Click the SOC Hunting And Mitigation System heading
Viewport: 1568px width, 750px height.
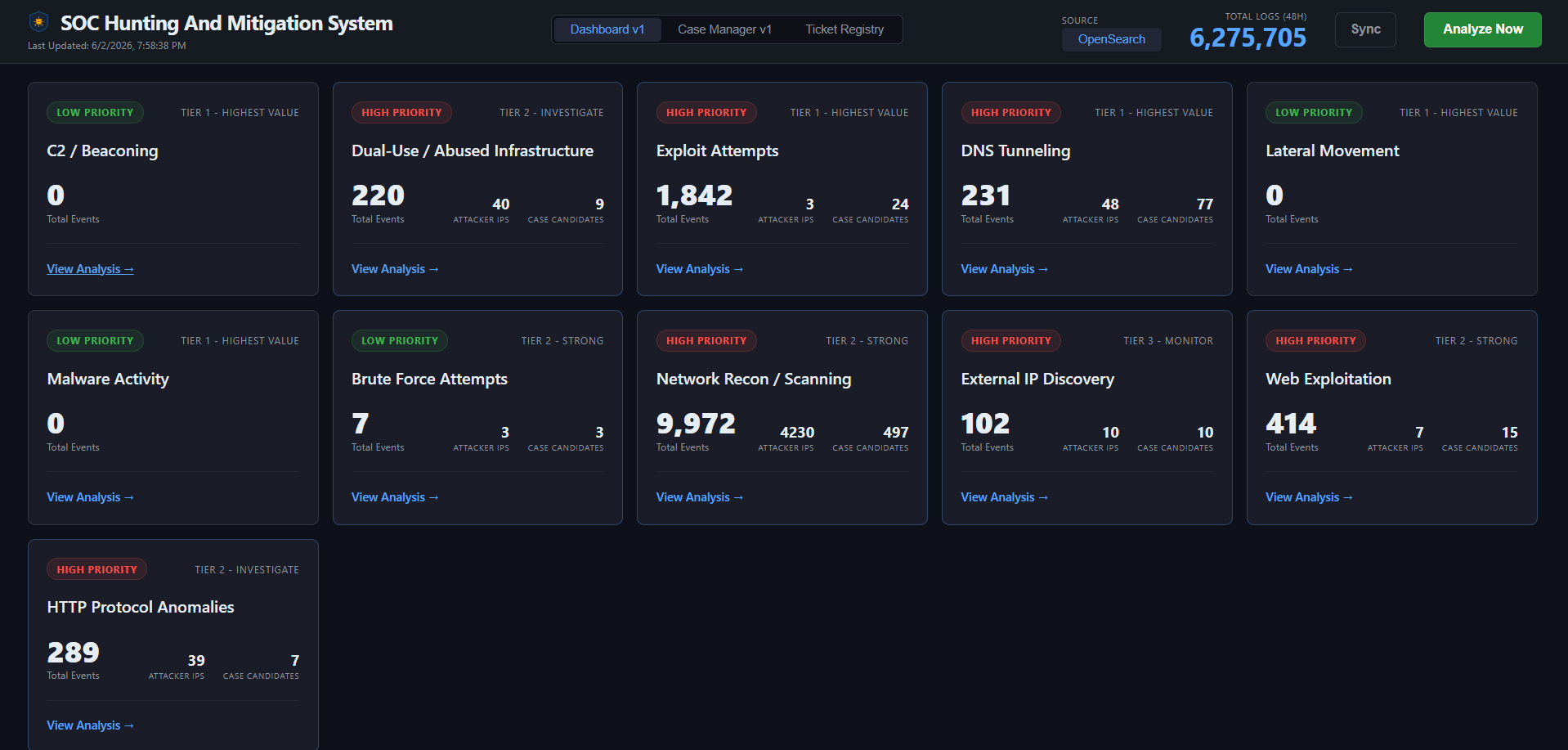click(226, 24)
